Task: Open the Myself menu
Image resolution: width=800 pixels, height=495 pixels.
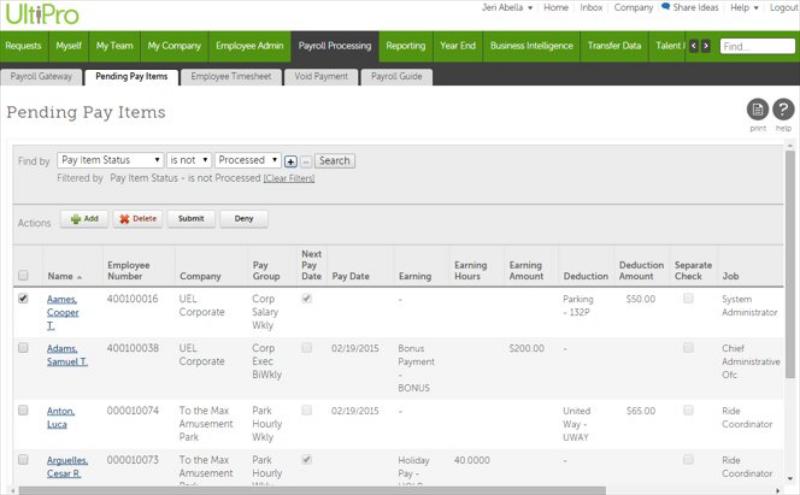Action: (x=69, y=46)
